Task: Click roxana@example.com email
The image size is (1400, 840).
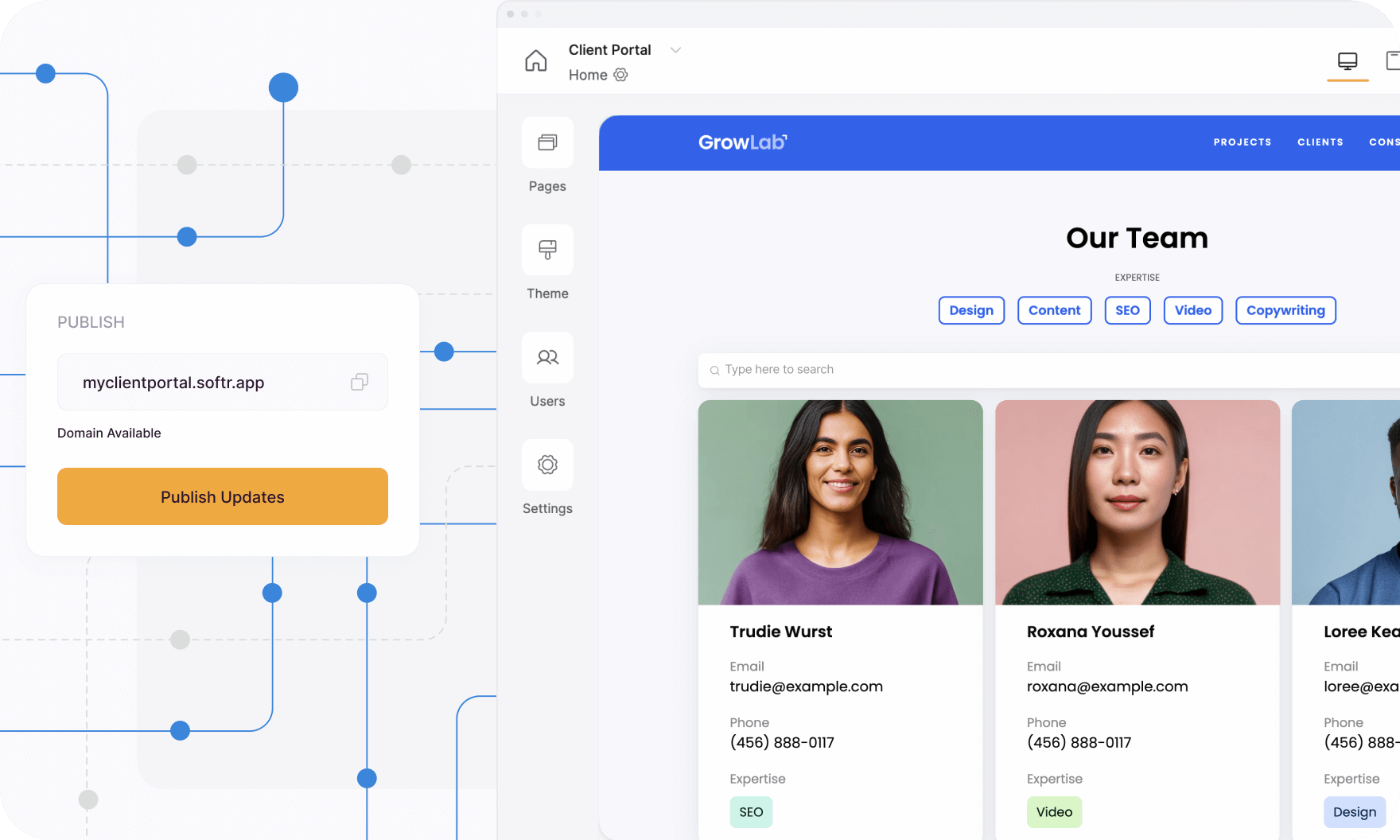Action: pyautogui.click(x=1107, y=686)
